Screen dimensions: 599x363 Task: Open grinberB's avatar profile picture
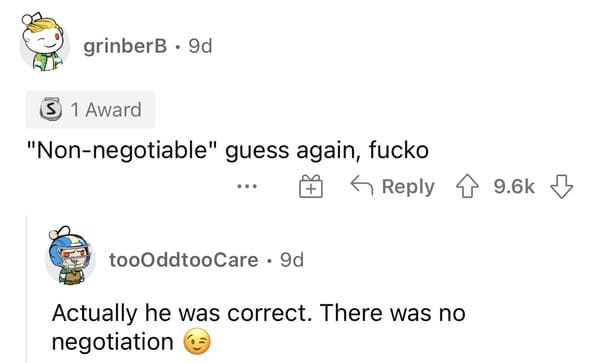pyautogui.click(x=44, y=42)
